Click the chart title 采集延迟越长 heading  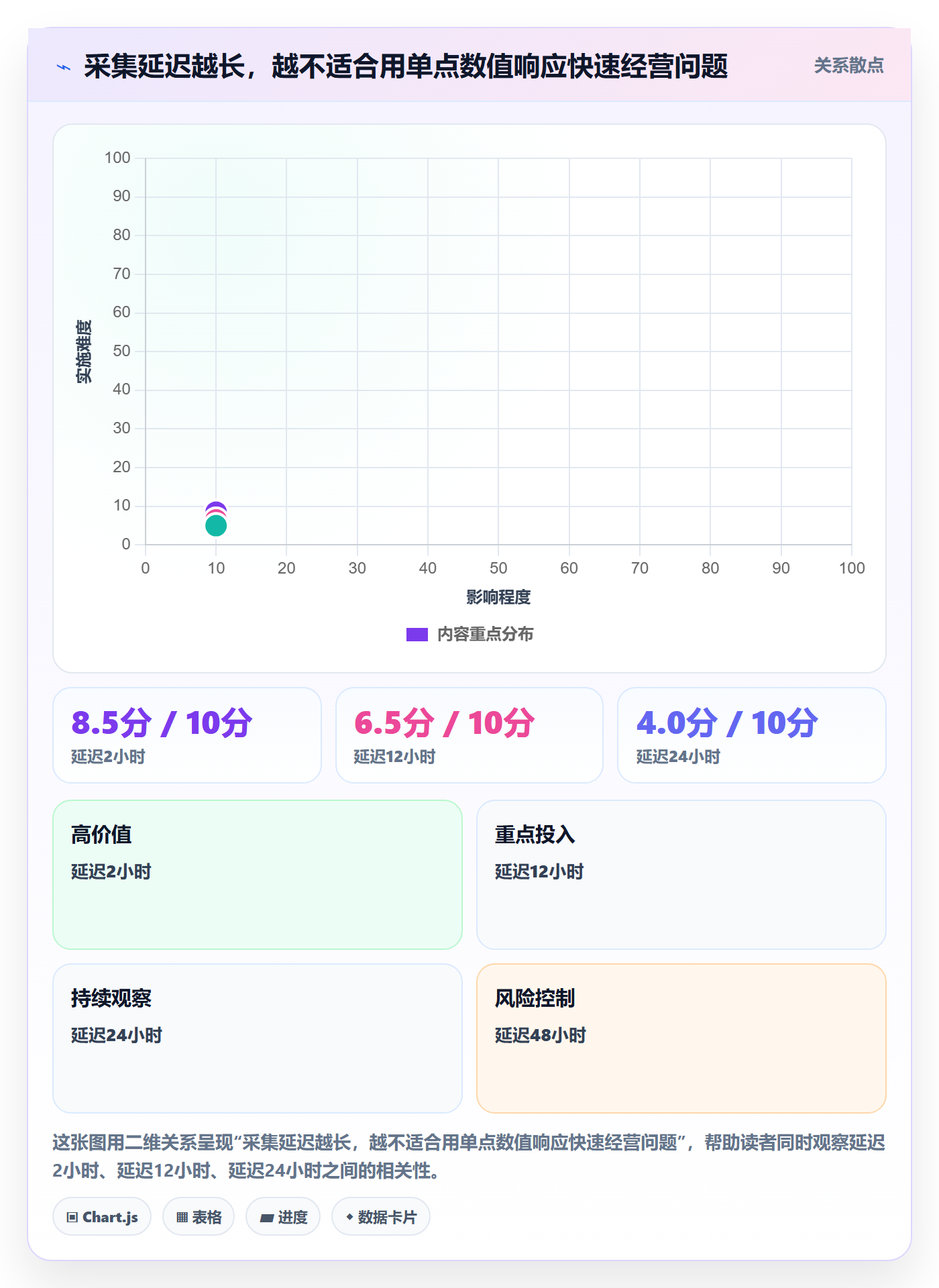[x=406, y=66]
